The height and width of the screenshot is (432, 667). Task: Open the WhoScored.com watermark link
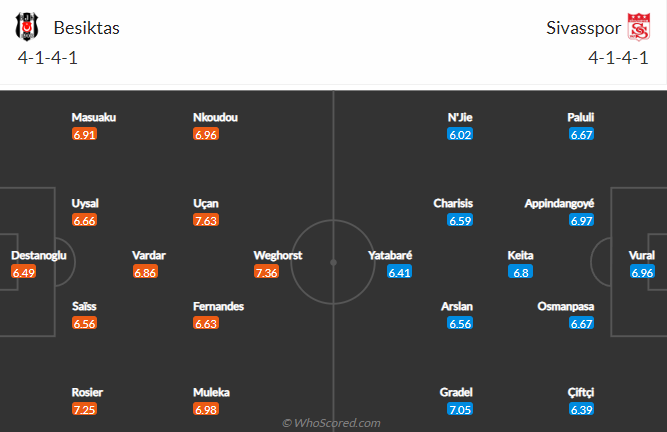(x=331, y=423)
